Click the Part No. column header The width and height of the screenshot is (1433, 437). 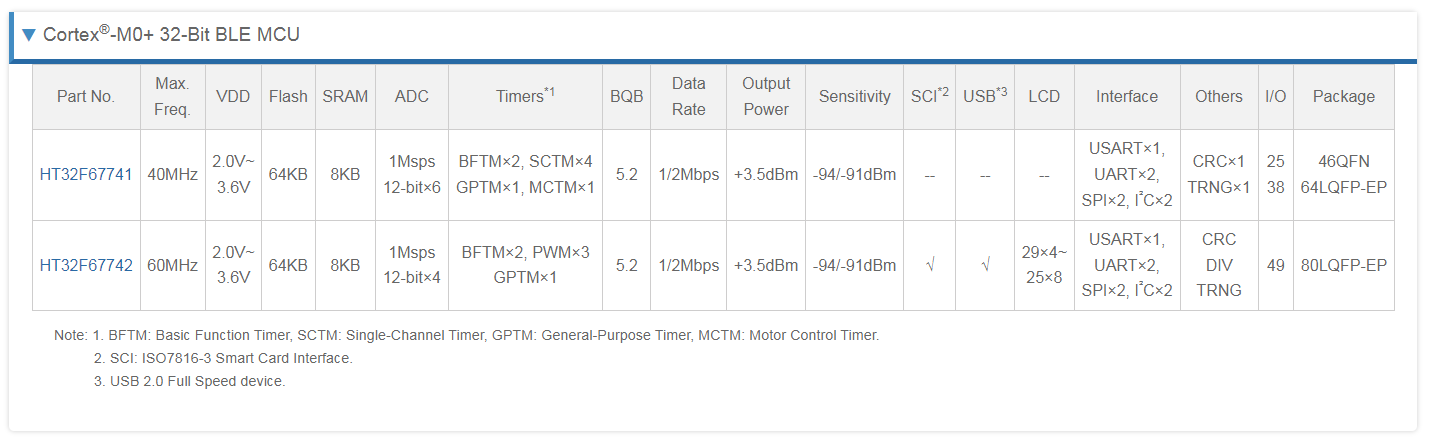(86, 97)
